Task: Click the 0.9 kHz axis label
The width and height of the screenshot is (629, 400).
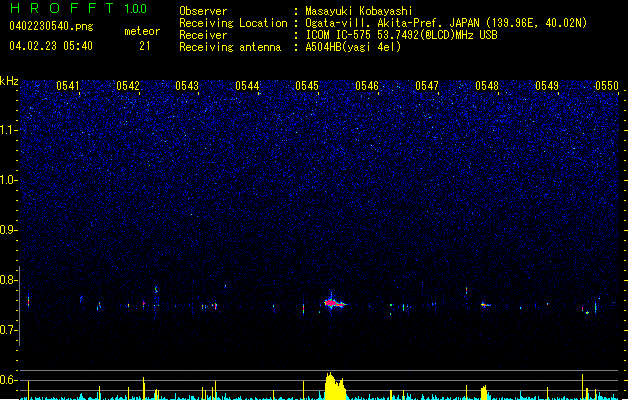Action: tap(9, 230)
